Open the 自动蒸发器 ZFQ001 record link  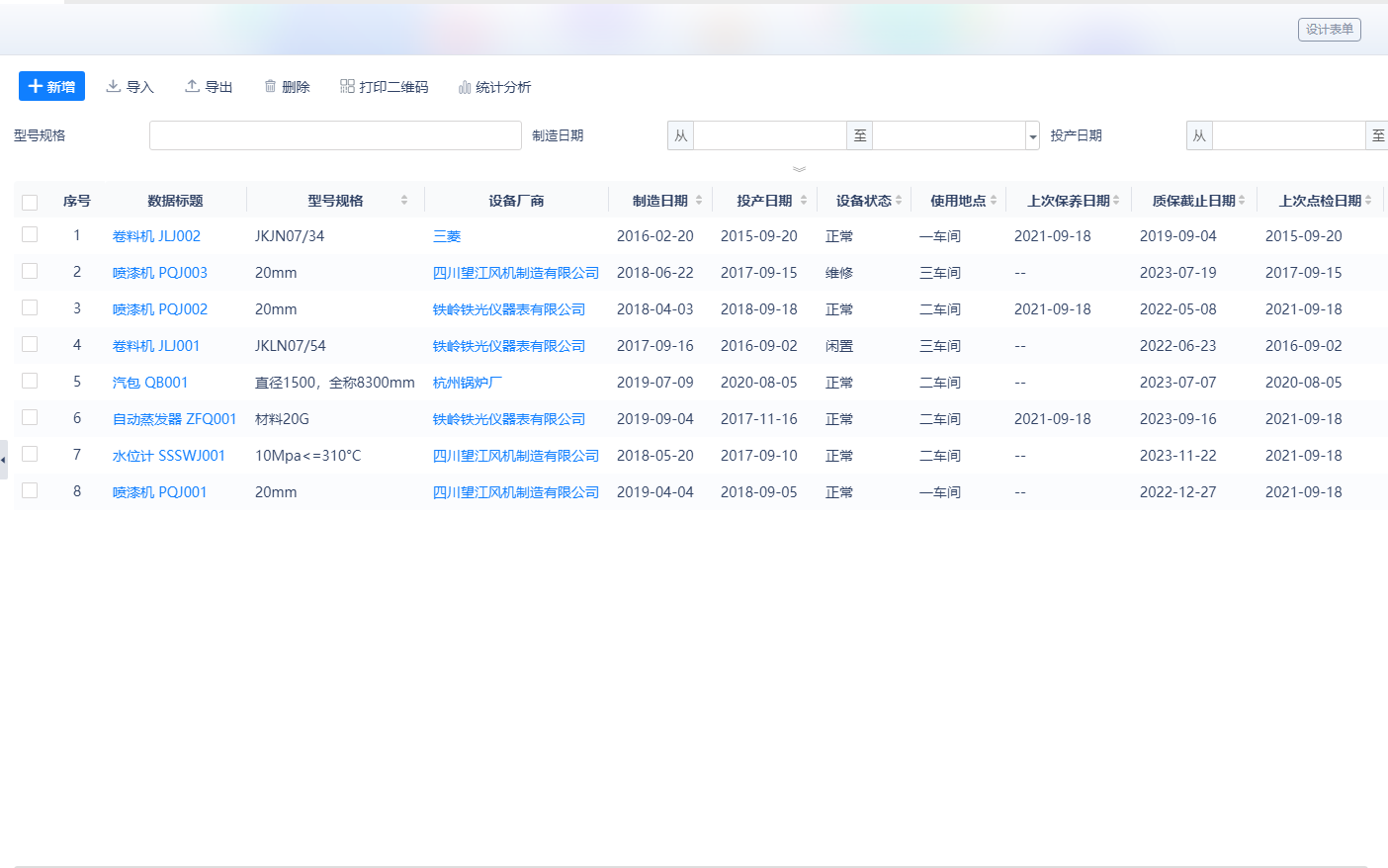click(x=175, y=419)
